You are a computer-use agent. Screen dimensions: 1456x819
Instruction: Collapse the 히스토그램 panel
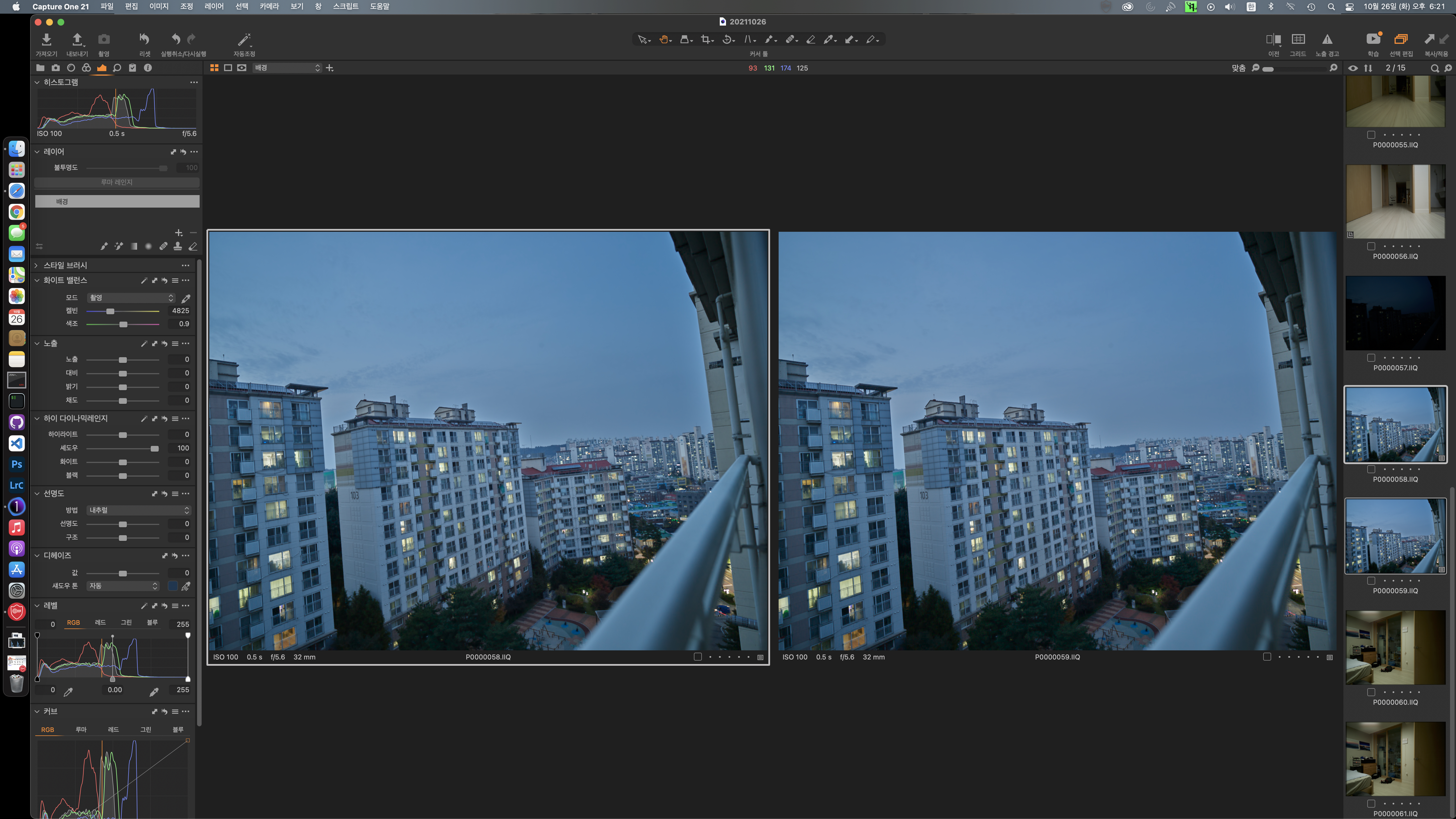tap(37, 82)
